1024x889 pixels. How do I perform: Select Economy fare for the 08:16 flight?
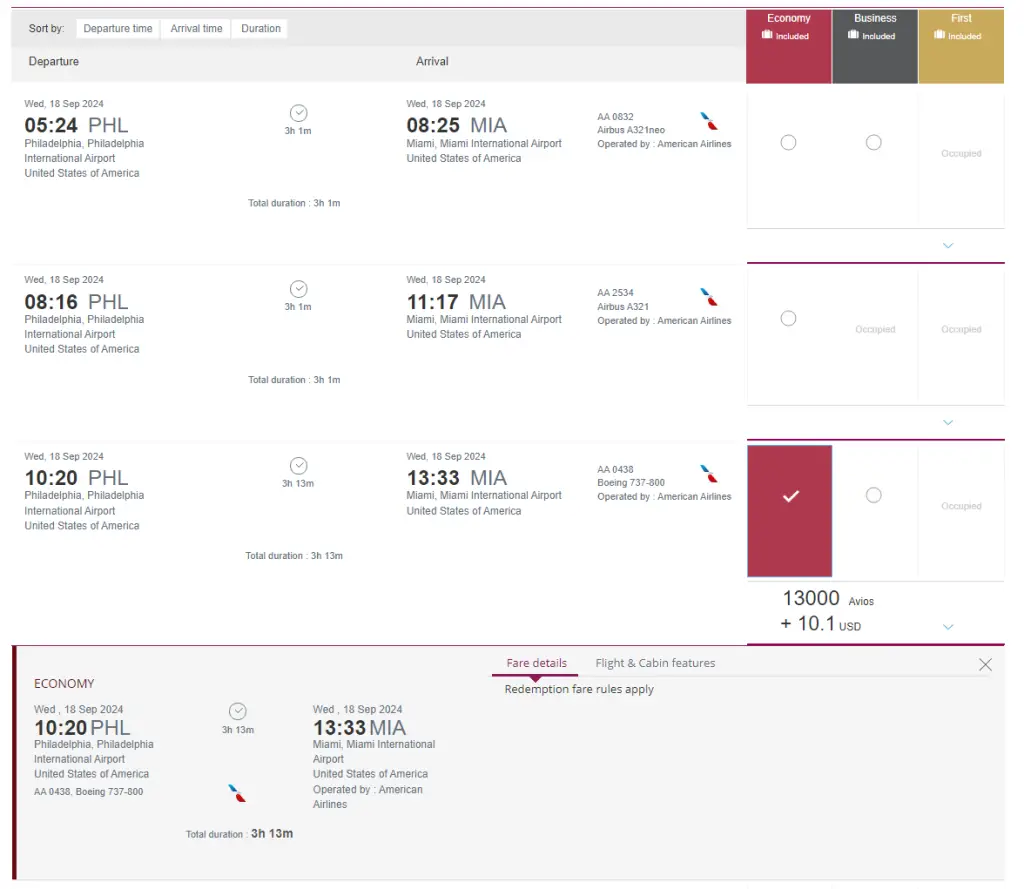pyautogui.click(x=788, y=319)
